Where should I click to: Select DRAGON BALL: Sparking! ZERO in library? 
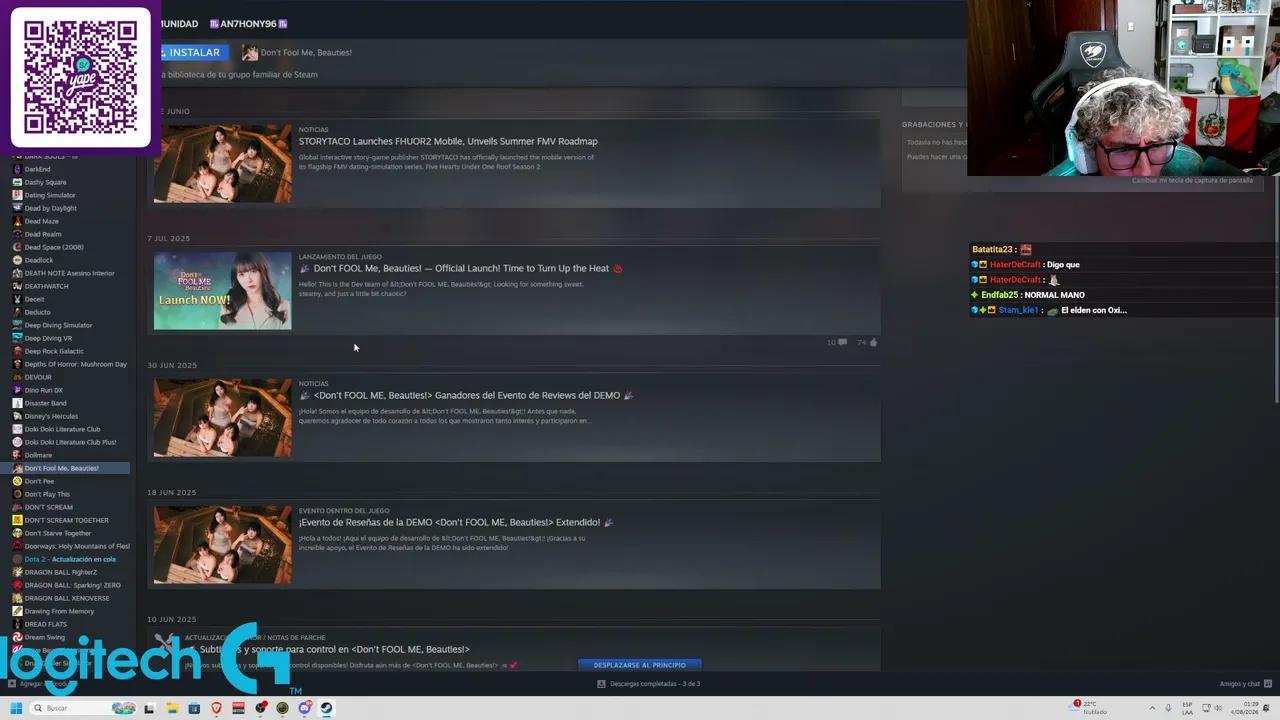[x=72, y=585]
